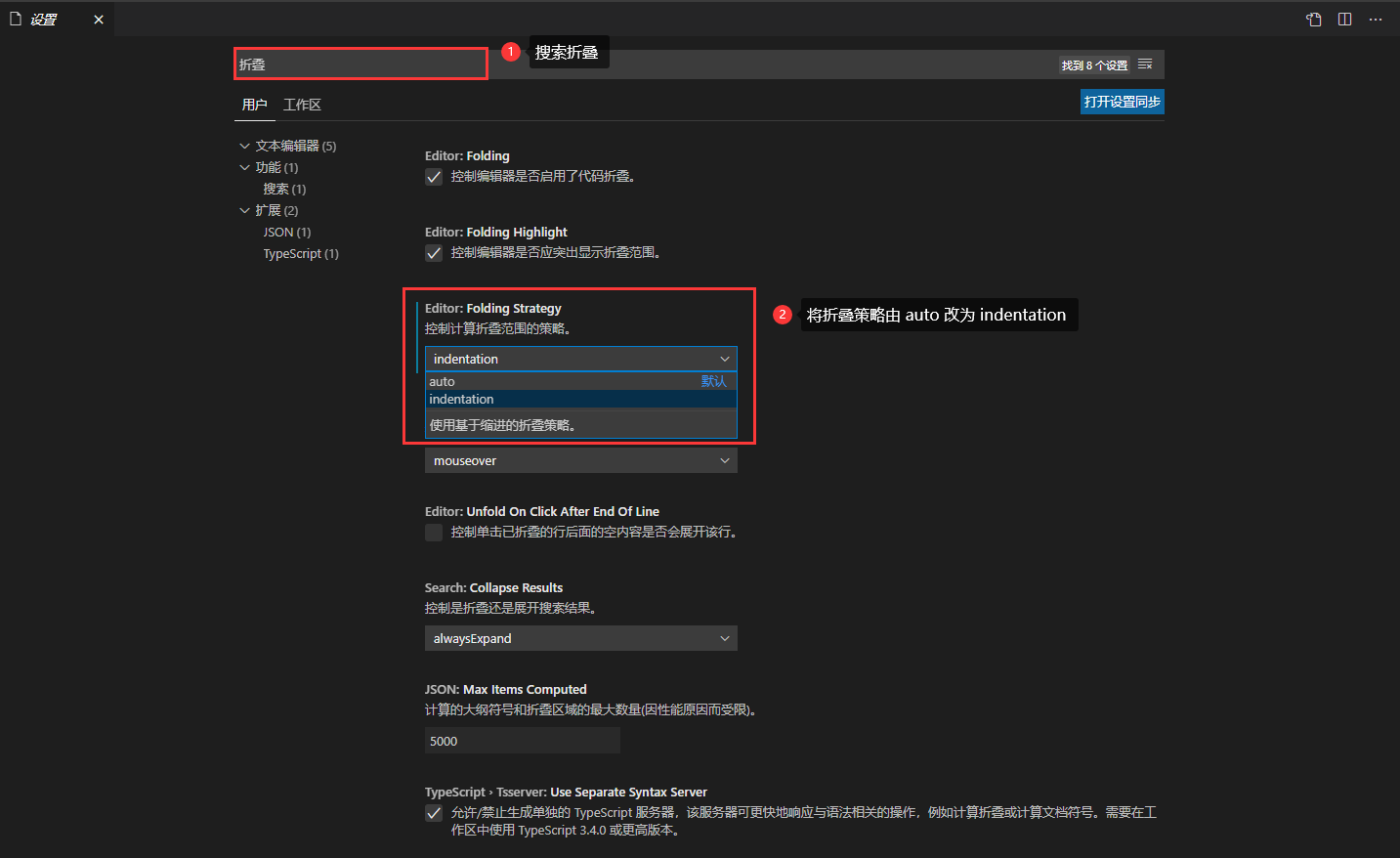
Task: Click the clear settings search filter icon
Action: 1145,64
